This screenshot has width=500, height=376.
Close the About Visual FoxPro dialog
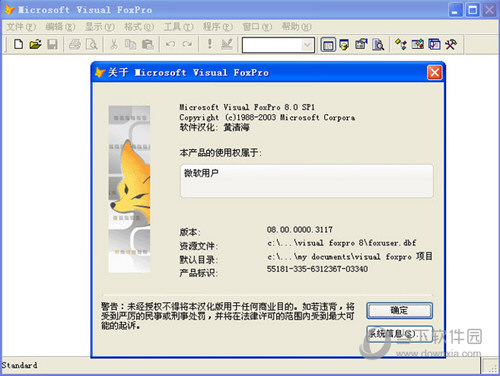pos(435,72)
